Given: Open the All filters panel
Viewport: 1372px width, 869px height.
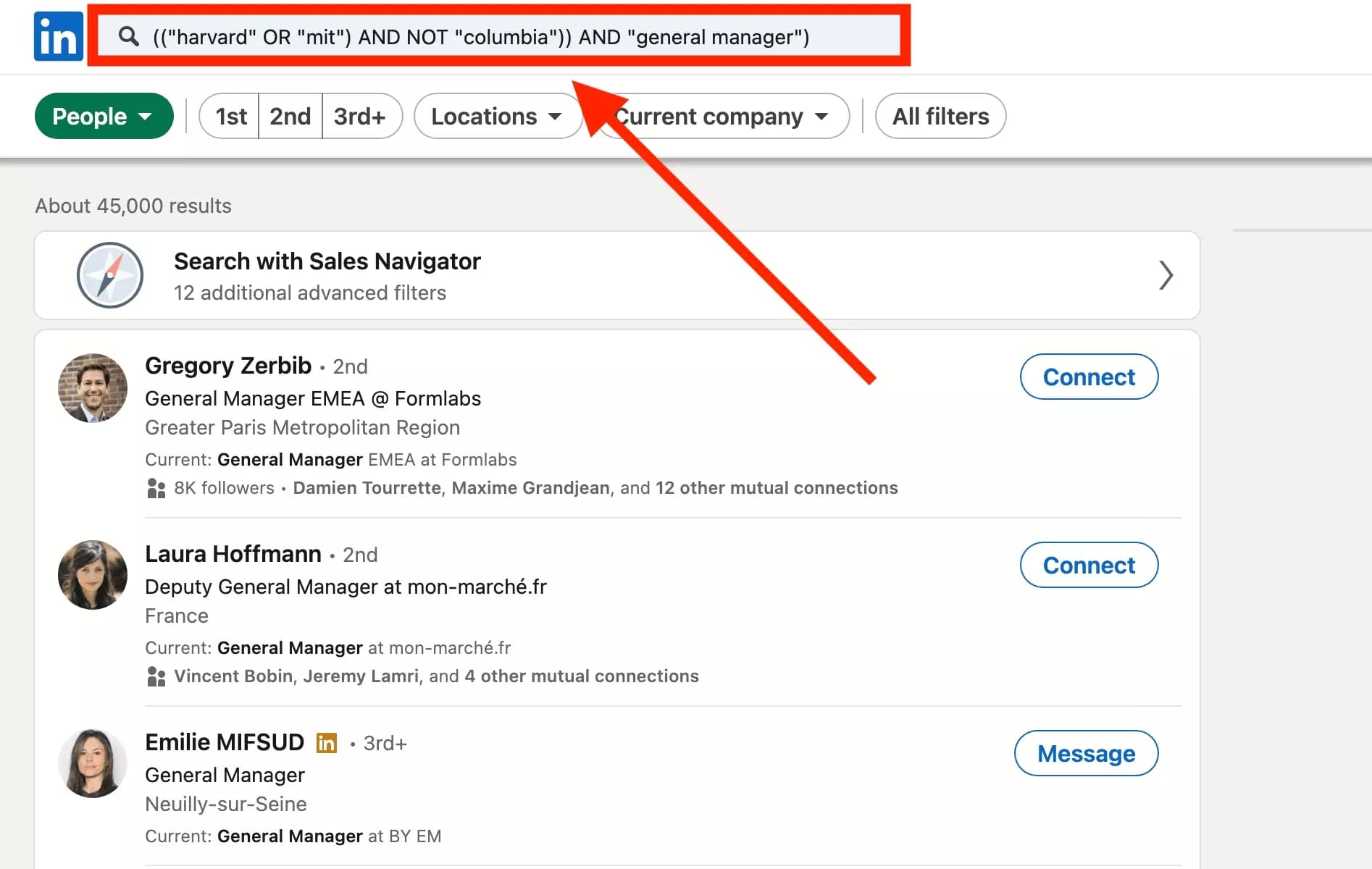Looking at the screenshot, I should point(940,116).
